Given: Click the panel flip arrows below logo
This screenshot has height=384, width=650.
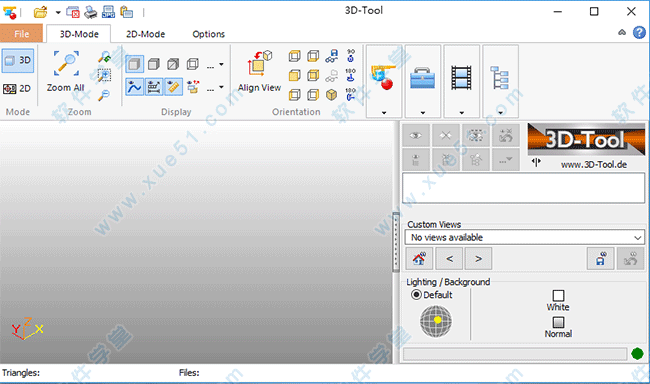Looking at the screenshot, I should (x=536, y=162).
